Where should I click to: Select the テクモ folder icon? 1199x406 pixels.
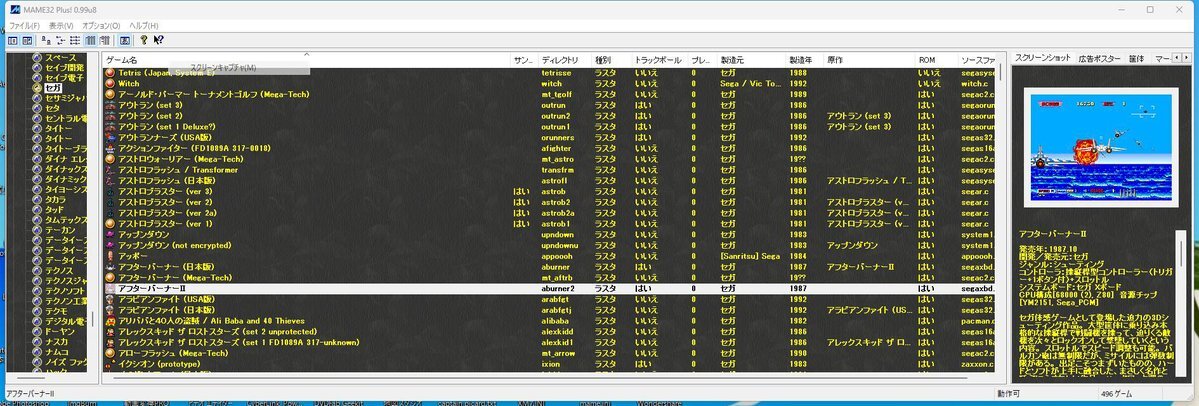(37, 310)
